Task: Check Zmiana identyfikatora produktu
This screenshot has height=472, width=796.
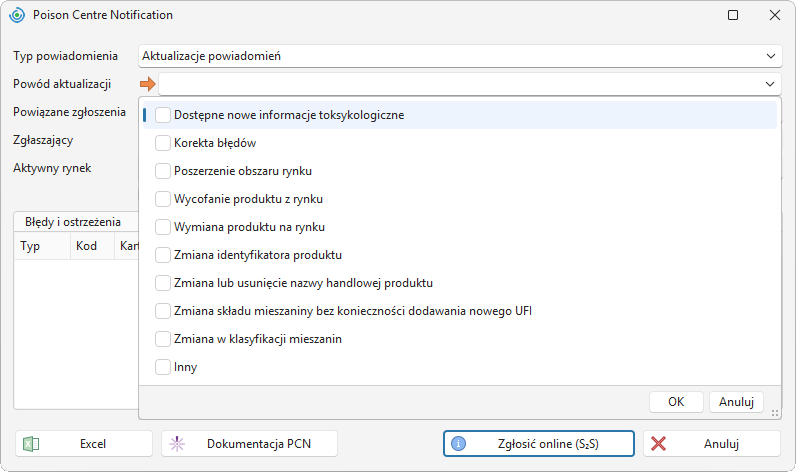Action: pos(163,255)
